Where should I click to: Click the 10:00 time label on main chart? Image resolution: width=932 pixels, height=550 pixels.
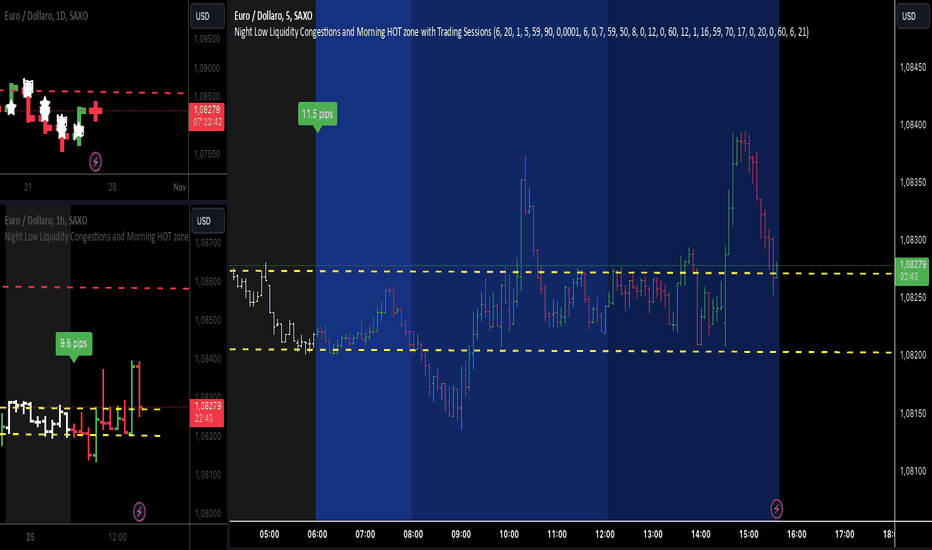(509, 534)
